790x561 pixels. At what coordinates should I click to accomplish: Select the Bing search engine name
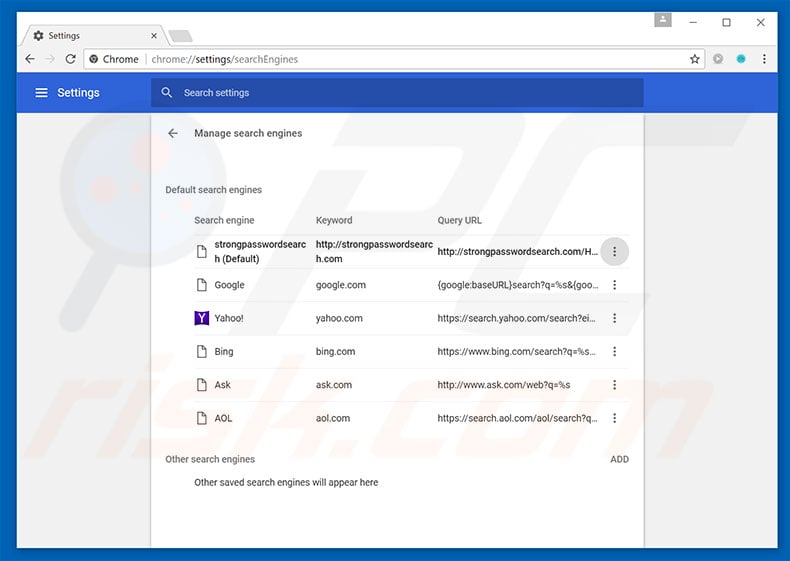pos(224,351)
